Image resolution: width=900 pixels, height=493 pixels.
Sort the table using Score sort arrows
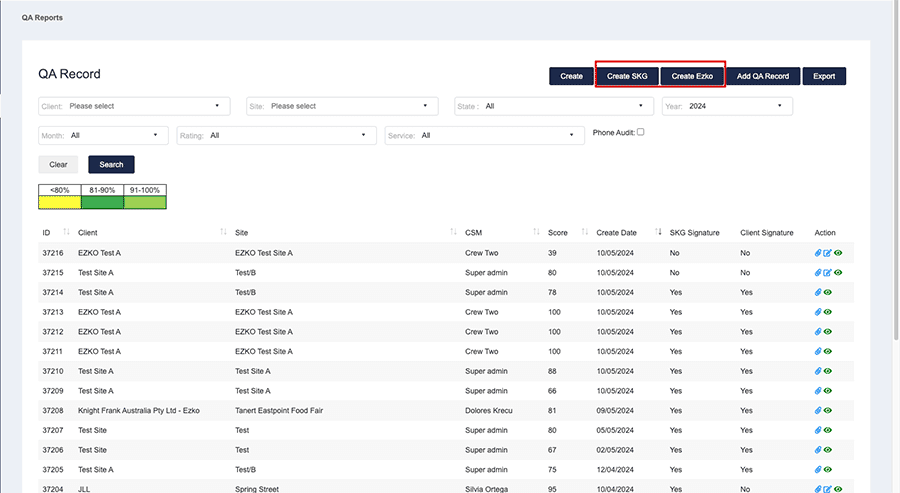coord(586,233)
